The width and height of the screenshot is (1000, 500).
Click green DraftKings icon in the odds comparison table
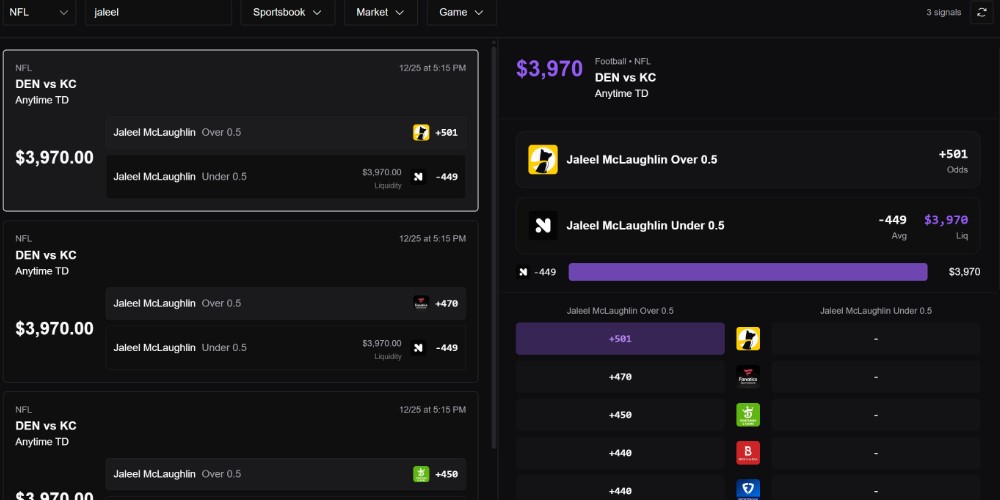coord(748,415)
